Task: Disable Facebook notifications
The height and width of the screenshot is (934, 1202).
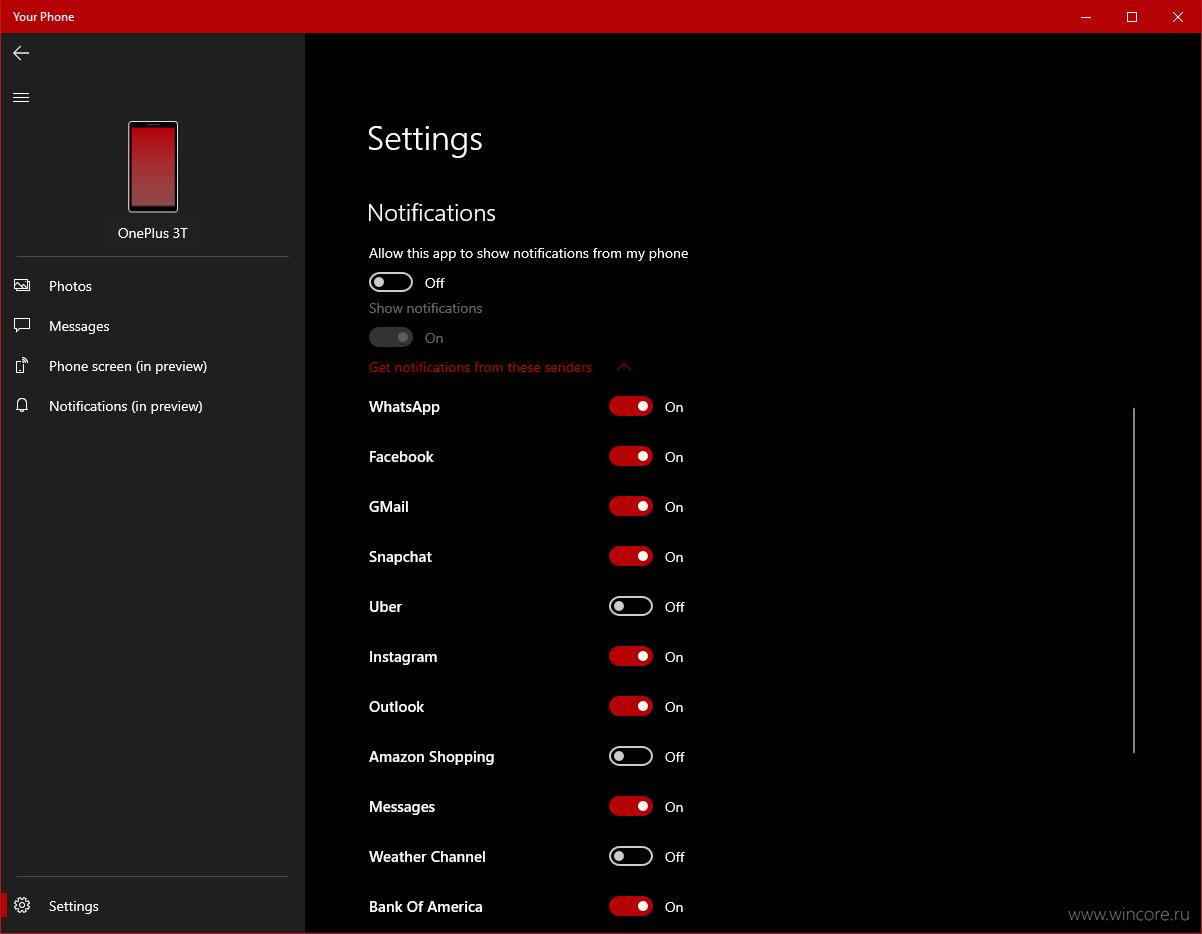Action: (631, 457)
